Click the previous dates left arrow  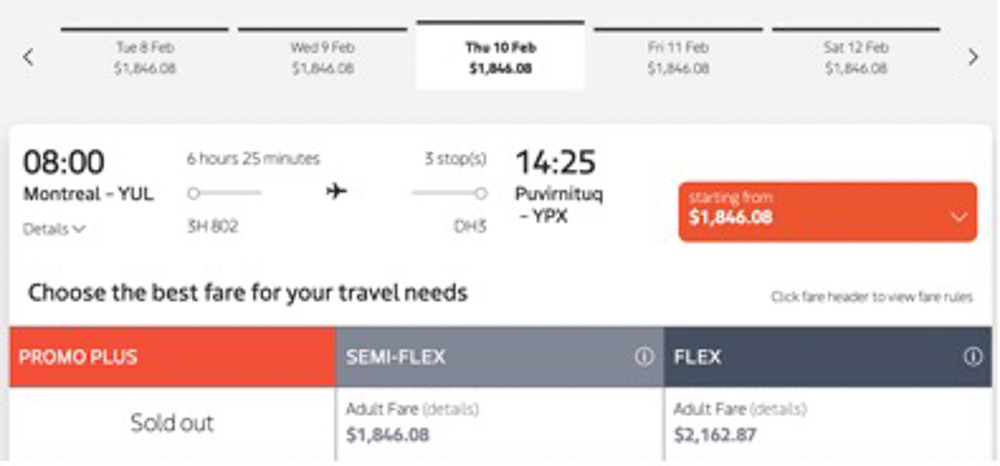coord(28,57)
